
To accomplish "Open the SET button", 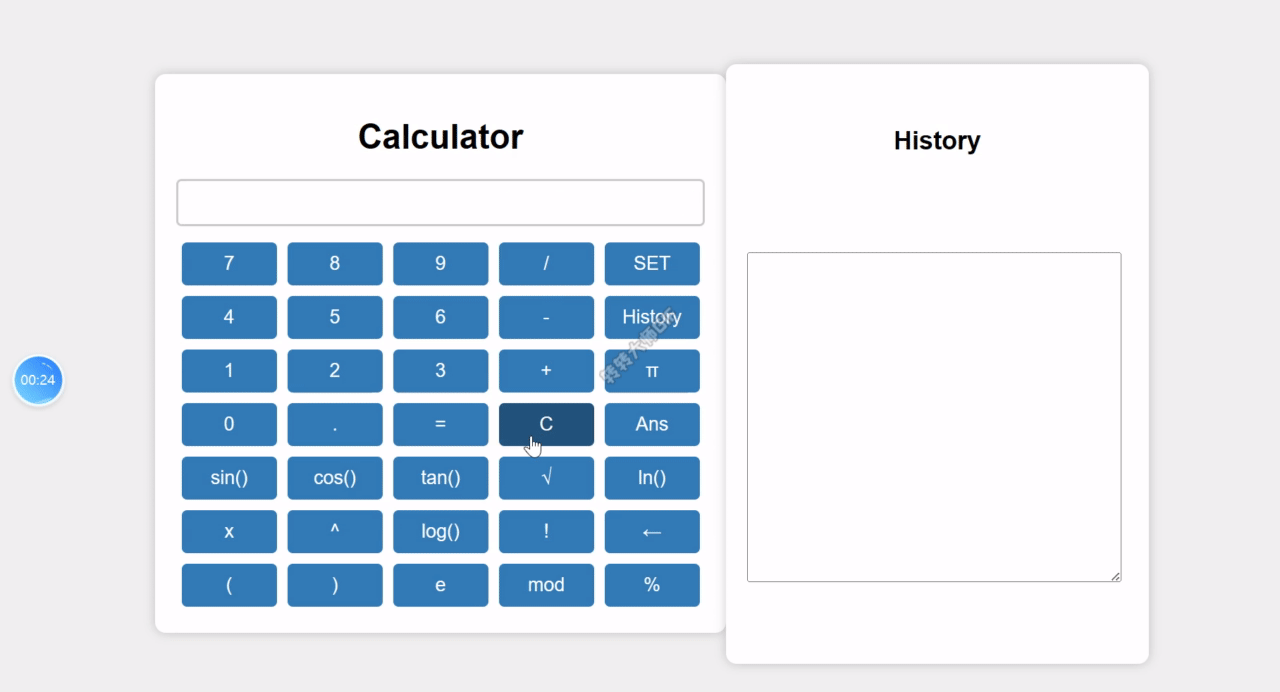I will point(652,264).
